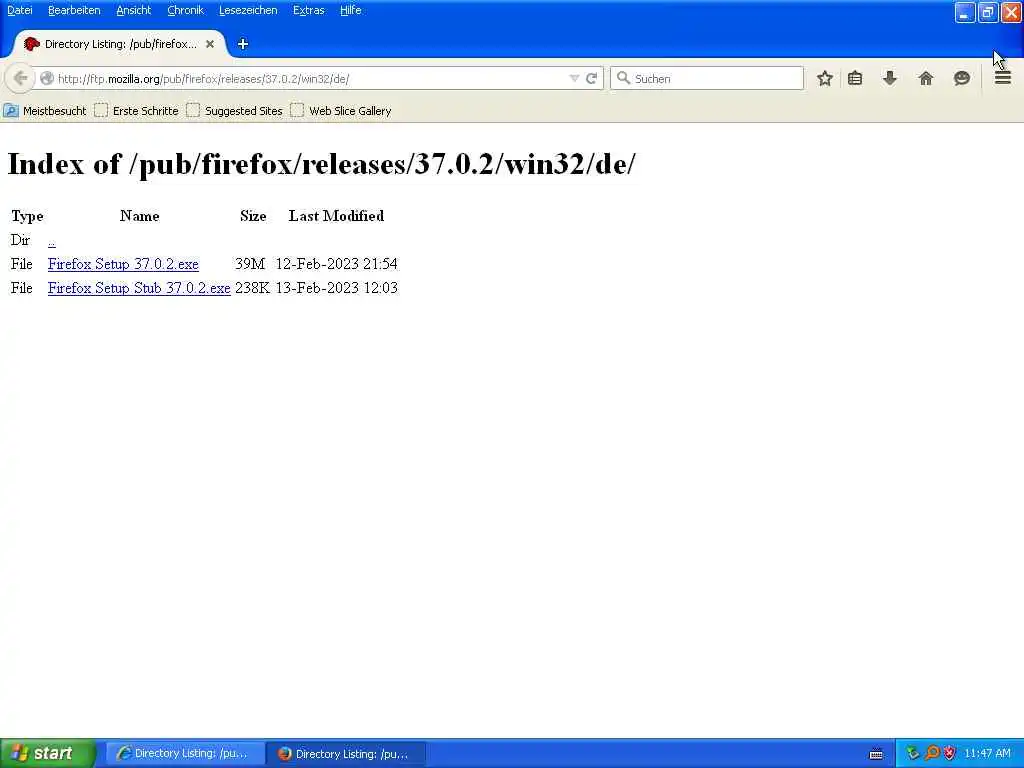Image resolution: width=1024 pixels, height=768 pixels.
Task: Download Firefox Setup 37.0.2.exe
Action: 123,264
